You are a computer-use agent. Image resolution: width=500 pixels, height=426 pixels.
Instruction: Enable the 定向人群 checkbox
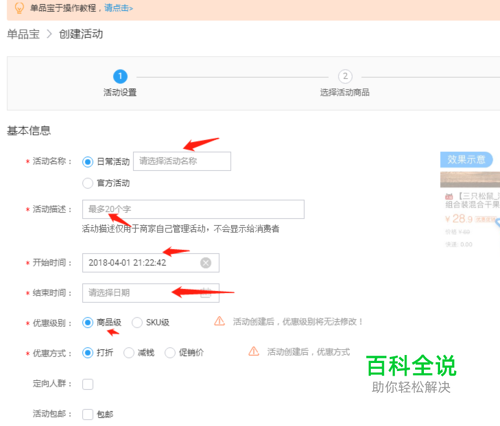tap(88, 384)
